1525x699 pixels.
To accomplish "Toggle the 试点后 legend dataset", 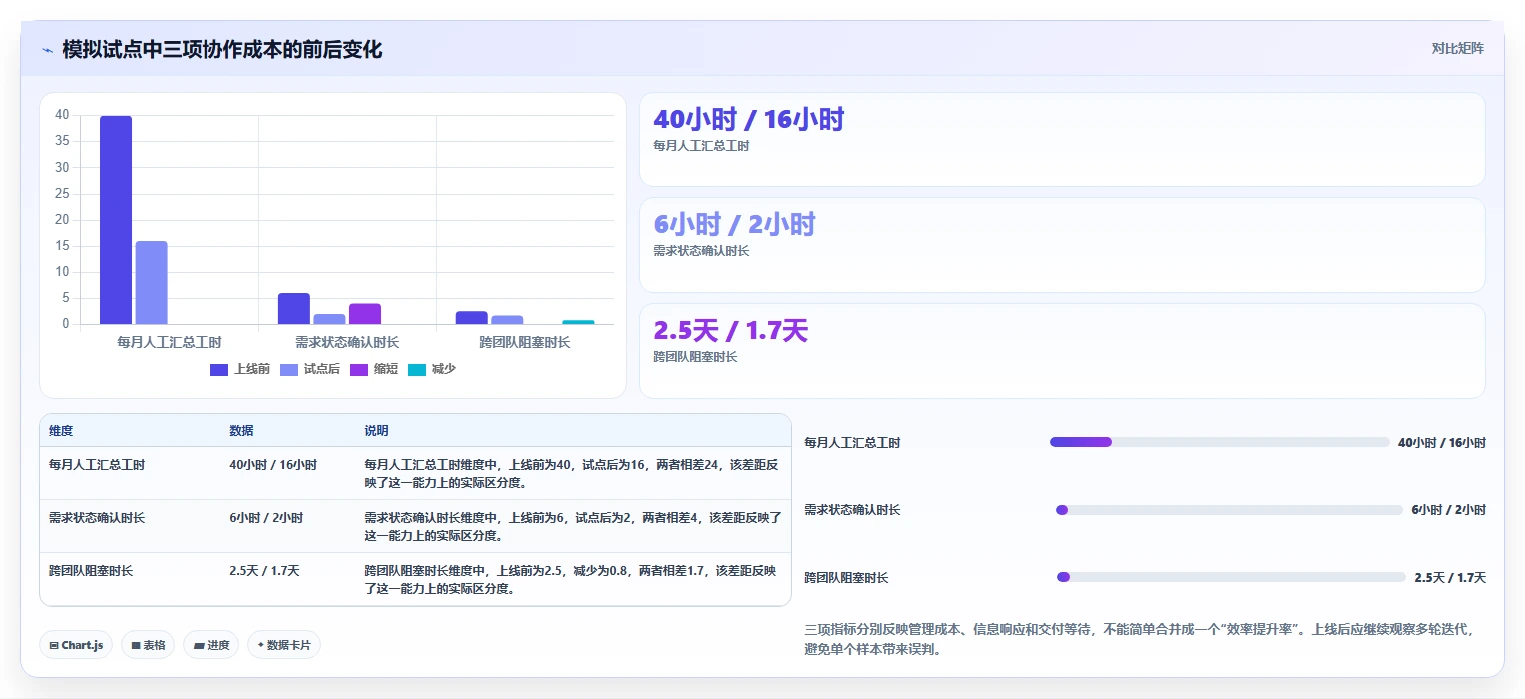I will (x=310, y=369).
